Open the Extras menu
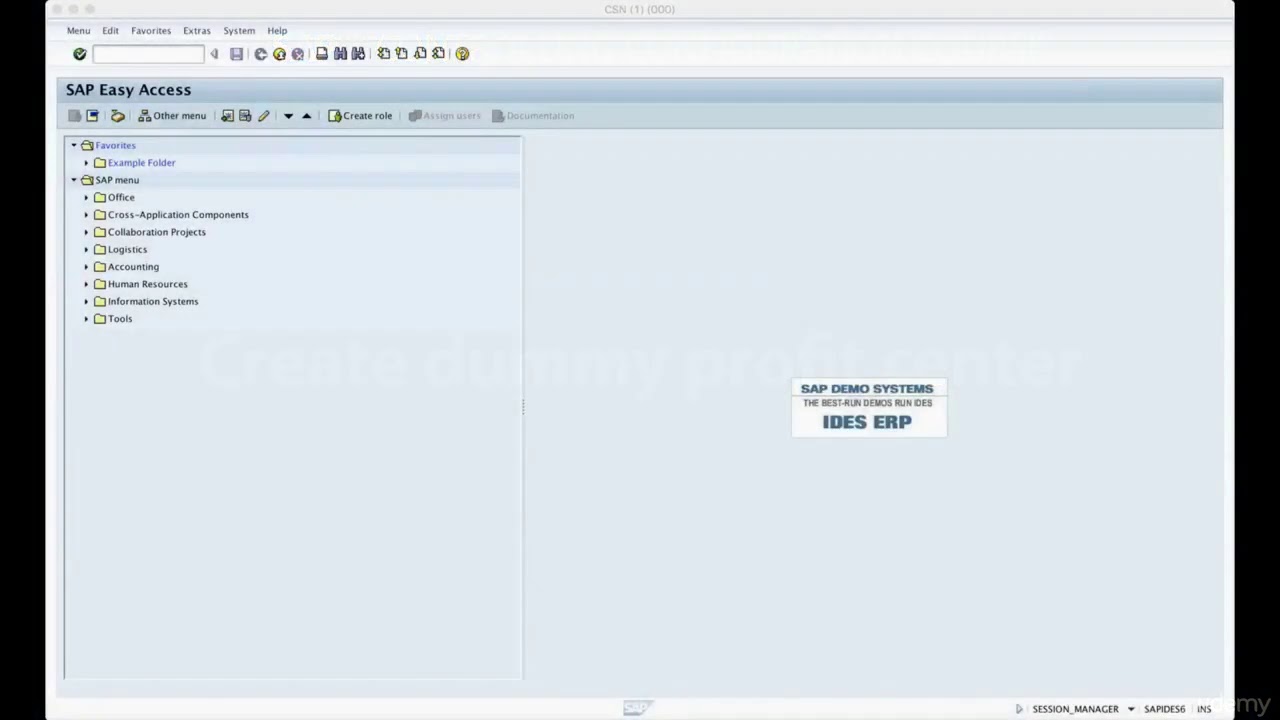This screenshot has height=720, width=1280. [x=197, y=31]
